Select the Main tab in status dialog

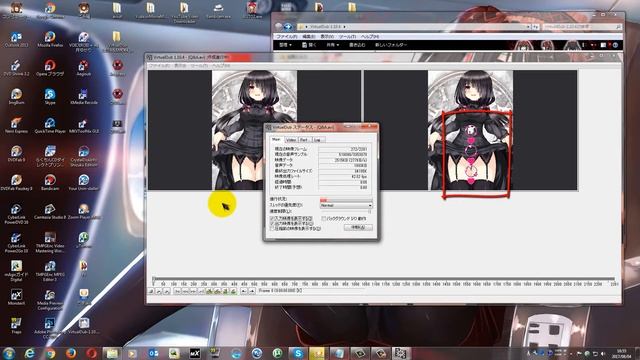(x=276, y=139)
